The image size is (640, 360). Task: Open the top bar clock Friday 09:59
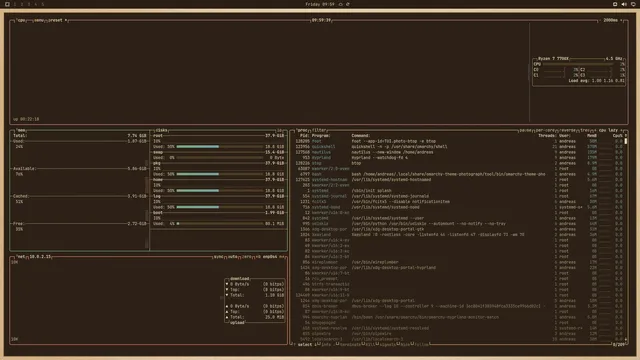[320, 4]
